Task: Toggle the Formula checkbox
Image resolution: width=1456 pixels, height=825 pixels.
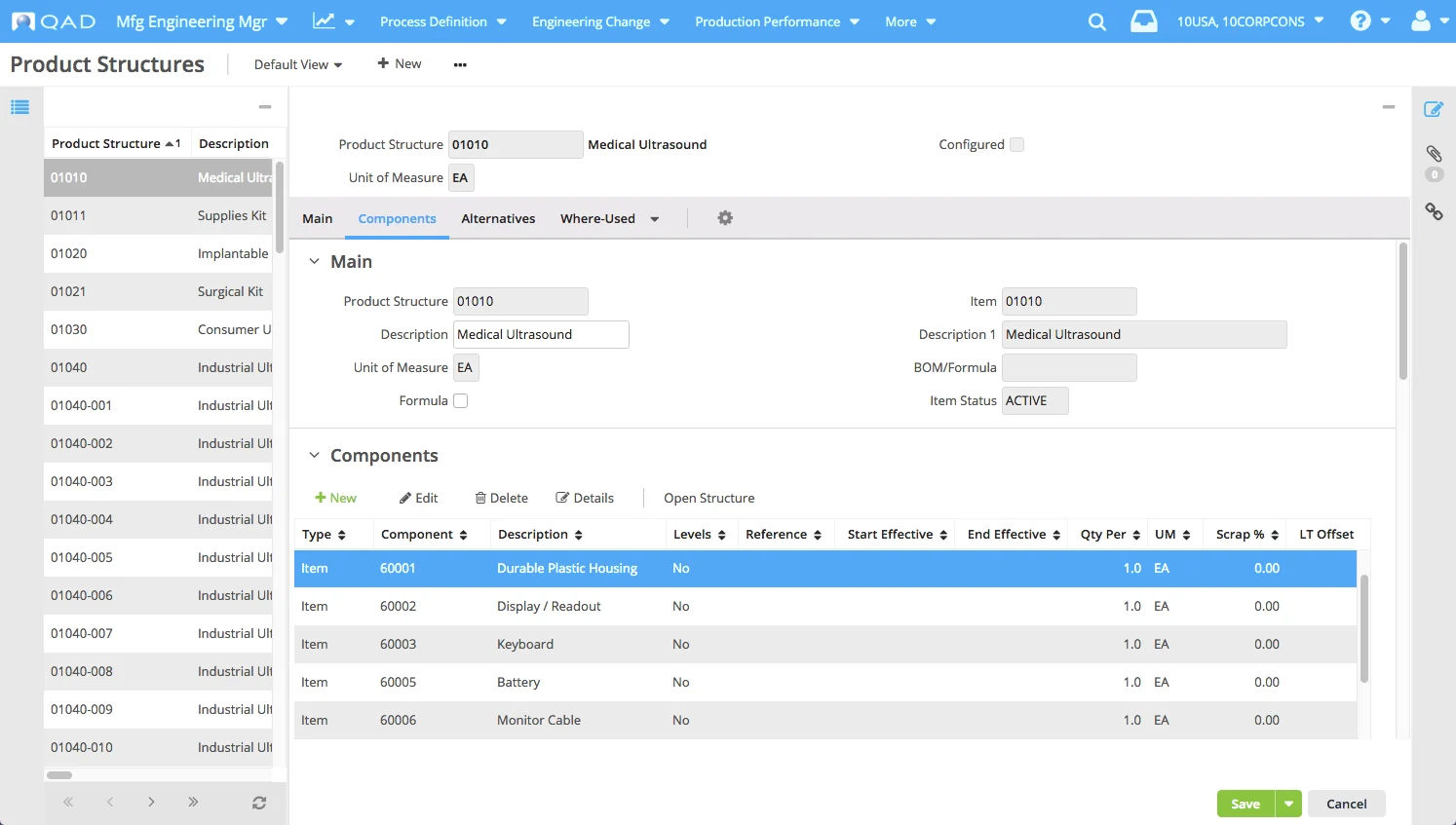Action: (x=460, y=399)
